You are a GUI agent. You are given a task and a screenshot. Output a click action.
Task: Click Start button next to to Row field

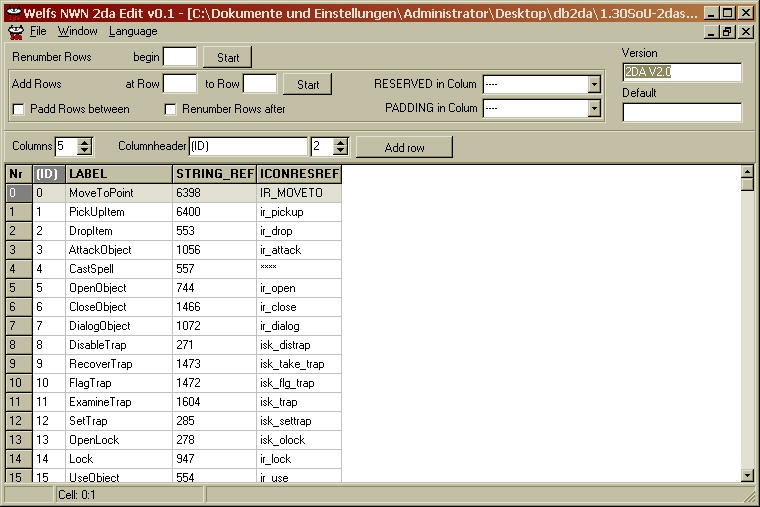tap(308, 84)
